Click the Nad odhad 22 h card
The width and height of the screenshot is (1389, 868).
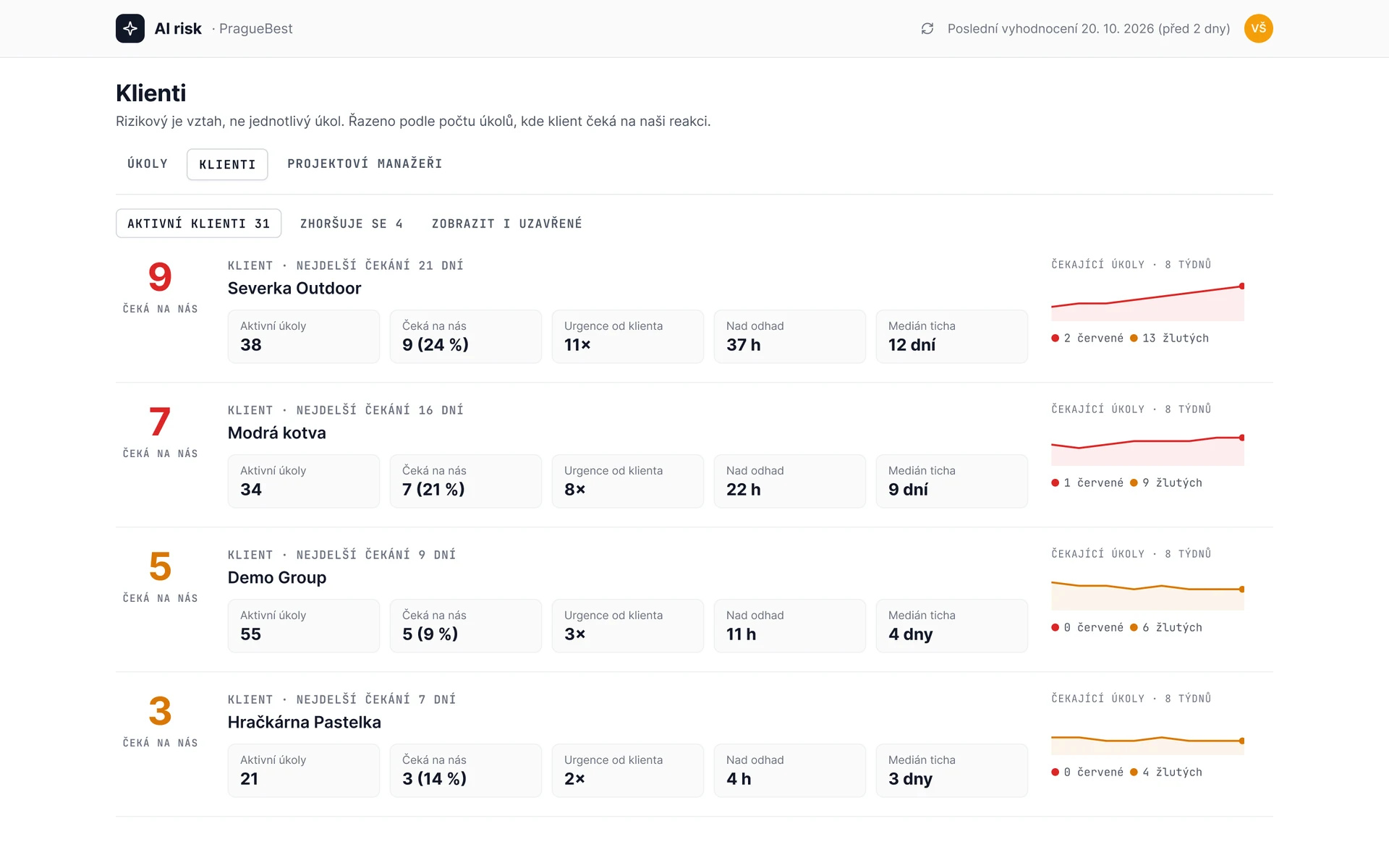tap(790, 481)
